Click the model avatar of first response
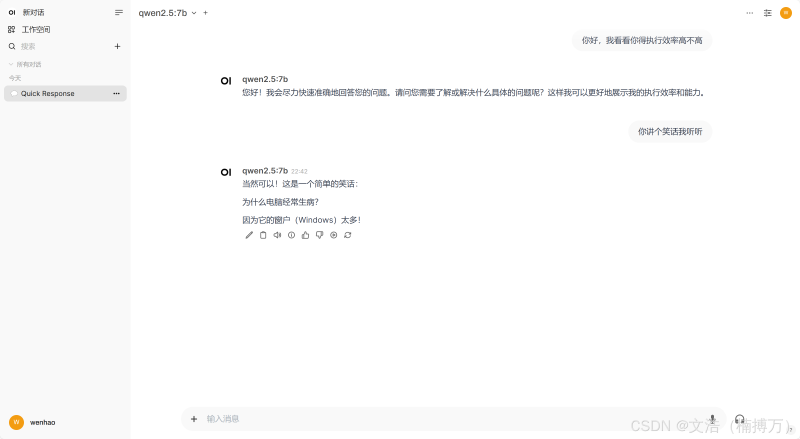Image resolution: width=800 pixels, height=439 pixels. pos(226,81)
